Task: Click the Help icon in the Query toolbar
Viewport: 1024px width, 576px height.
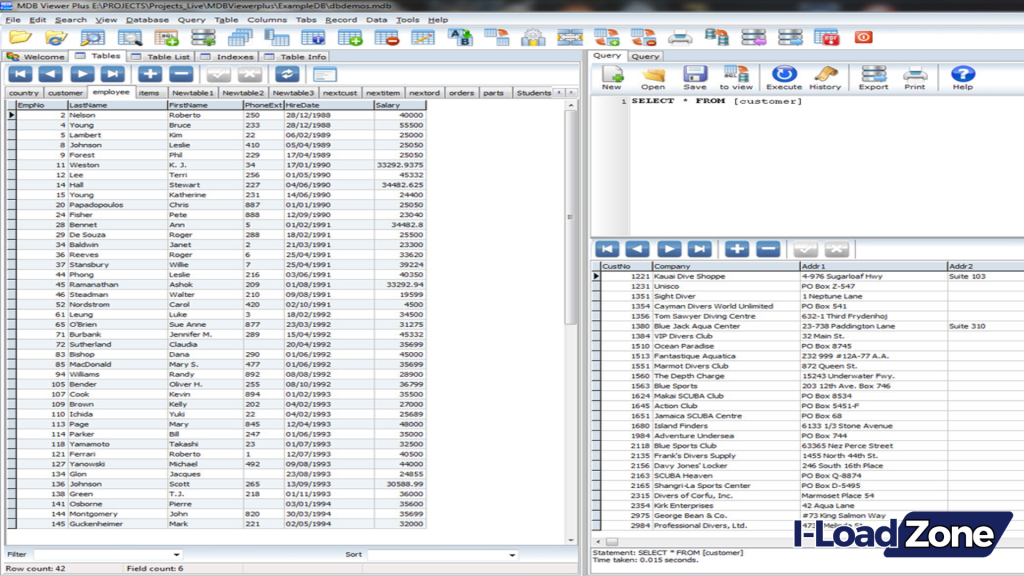Action: pos(963,75)
